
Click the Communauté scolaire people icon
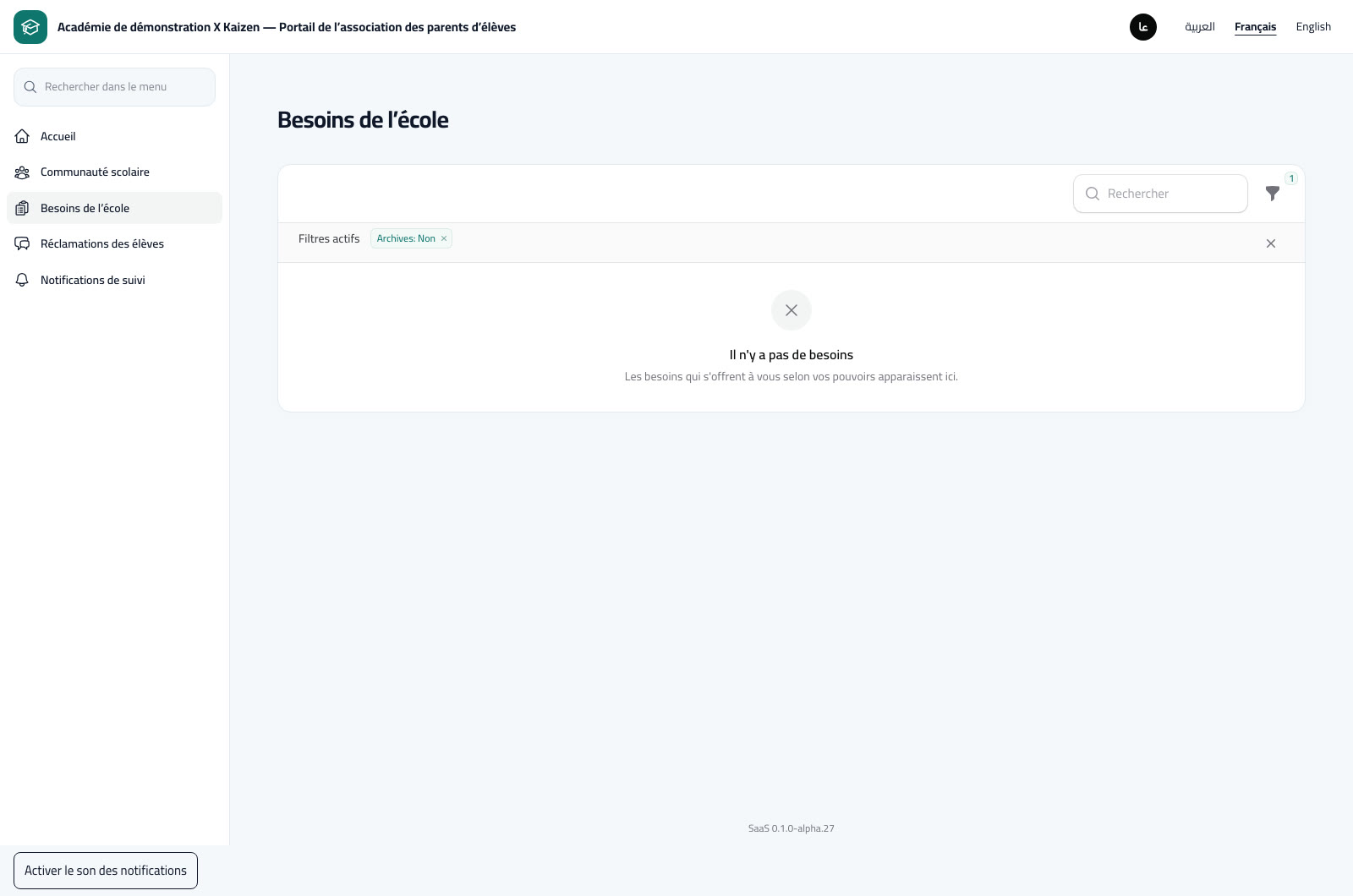23,172
